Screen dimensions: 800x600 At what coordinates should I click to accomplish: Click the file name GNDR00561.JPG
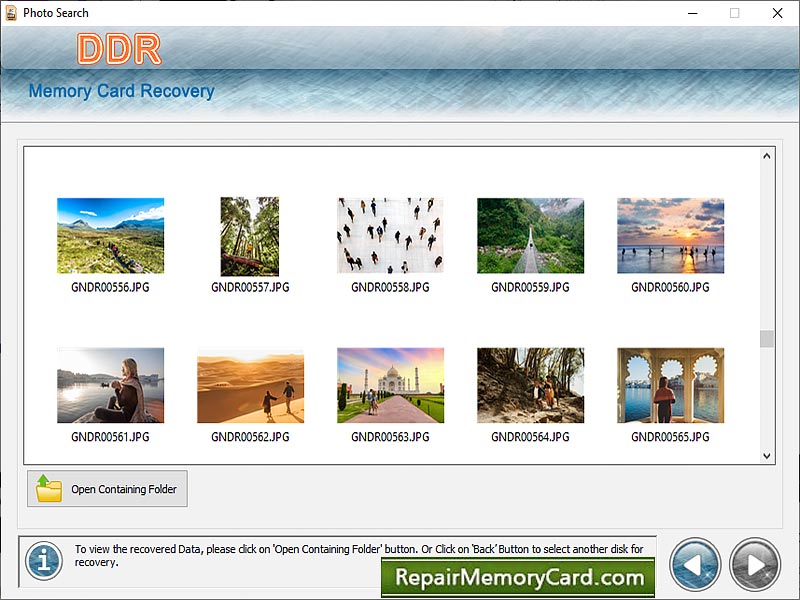(110, 437)
